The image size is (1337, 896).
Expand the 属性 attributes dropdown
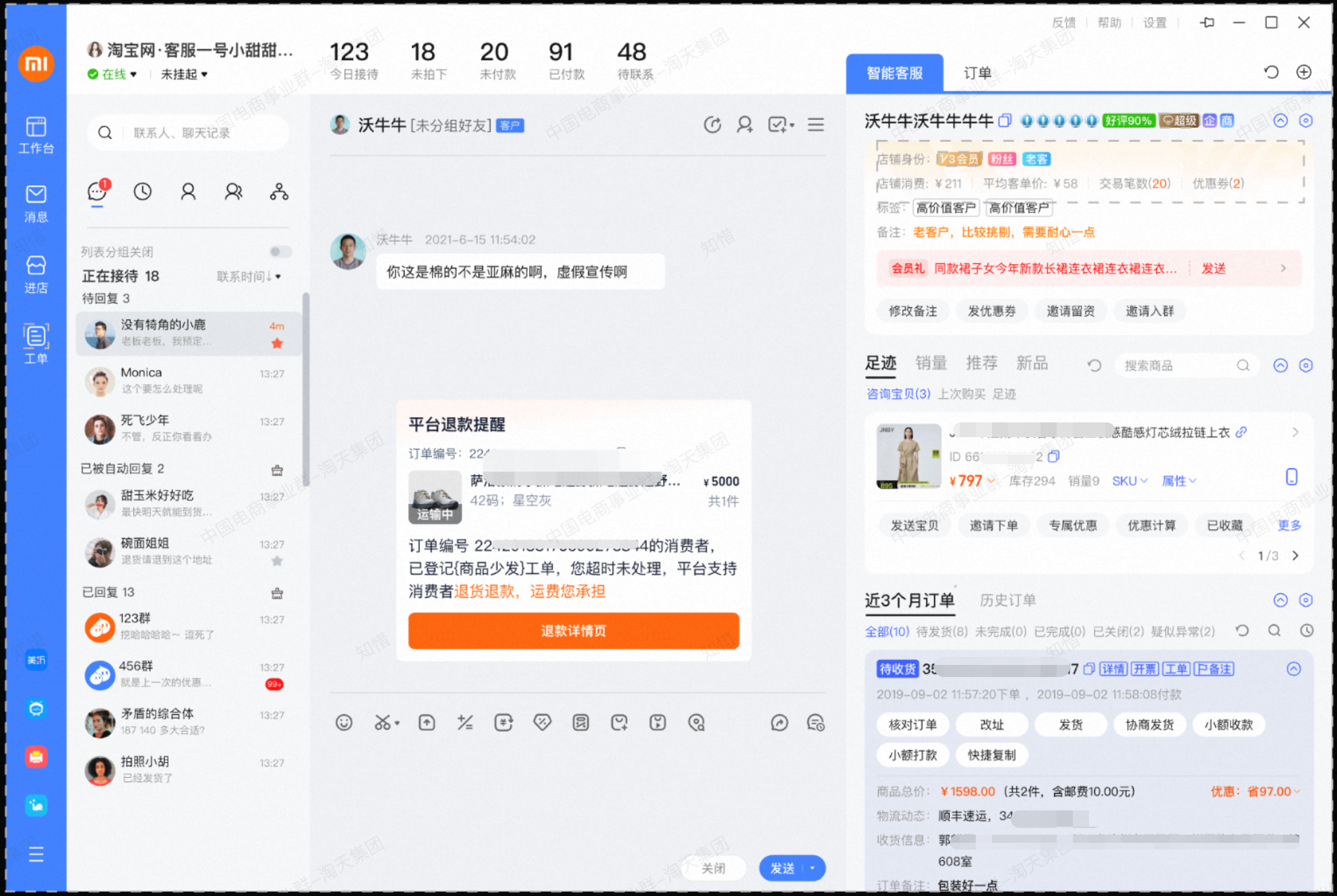tap(1179, 481)
